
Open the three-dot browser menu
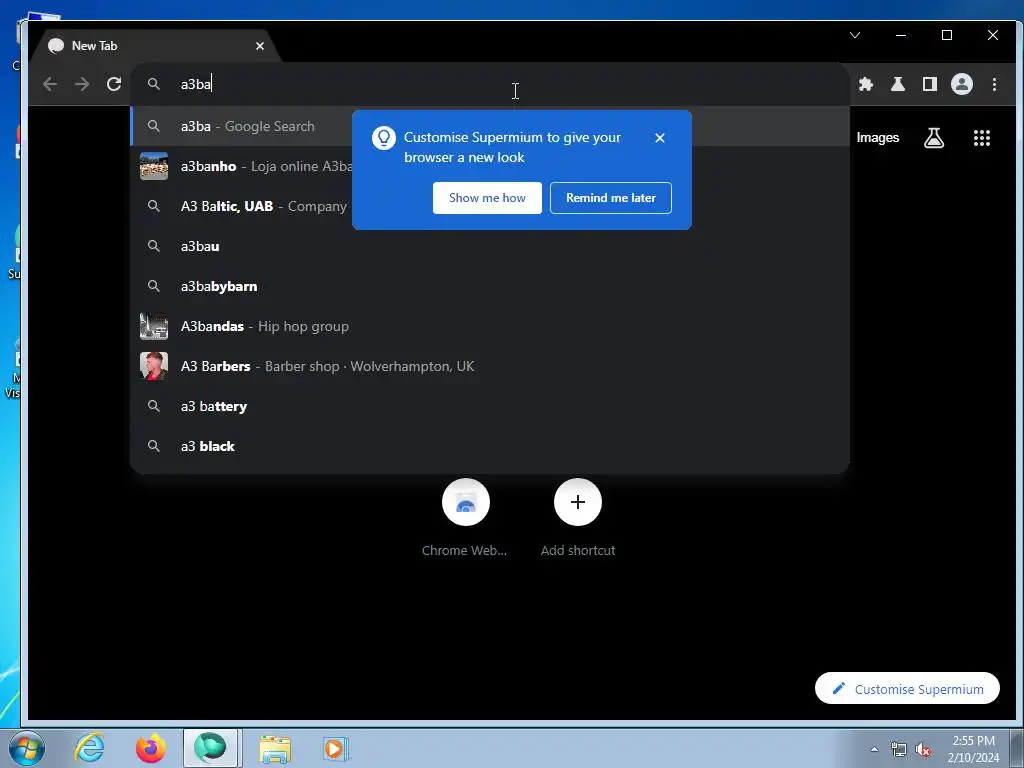pyautogui.click(x=994, y=84)
